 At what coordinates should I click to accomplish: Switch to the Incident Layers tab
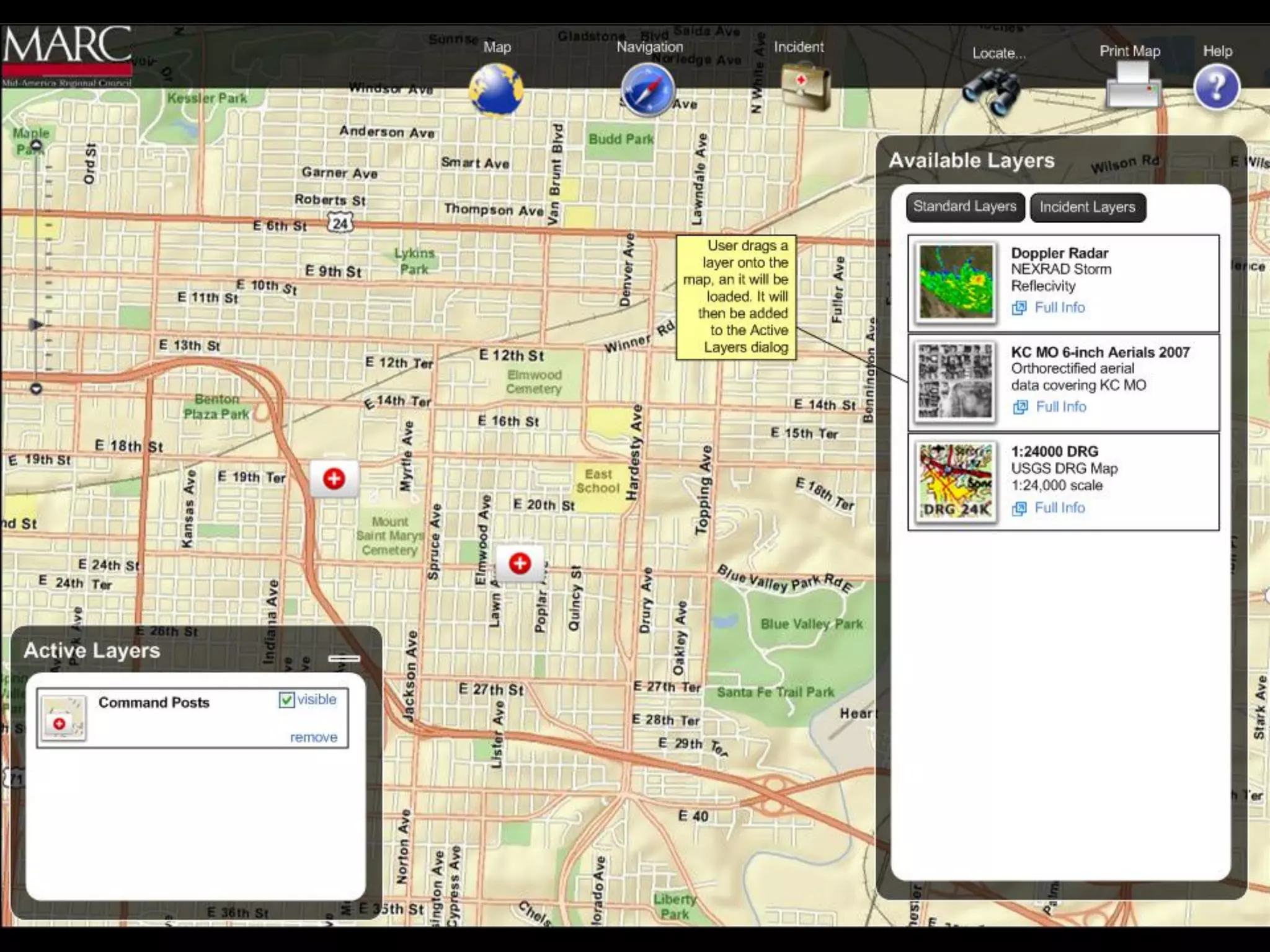point(1088,208)
